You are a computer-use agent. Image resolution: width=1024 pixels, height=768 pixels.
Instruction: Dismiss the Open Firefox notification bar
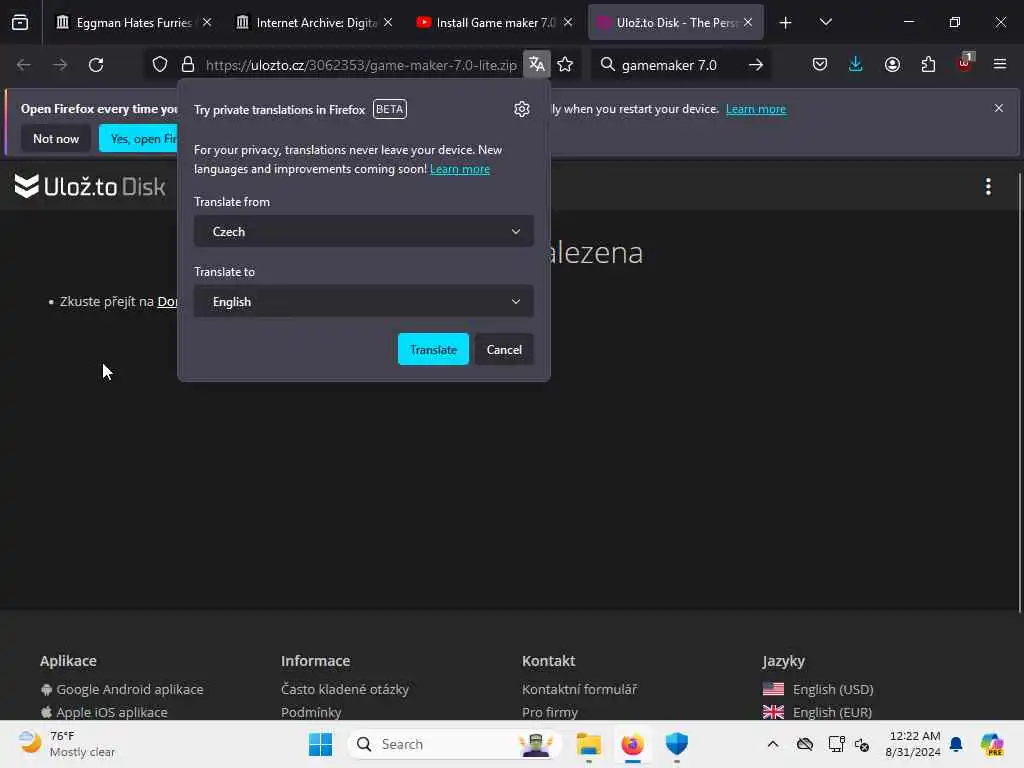pyautogui.click(x=999, y=108)
